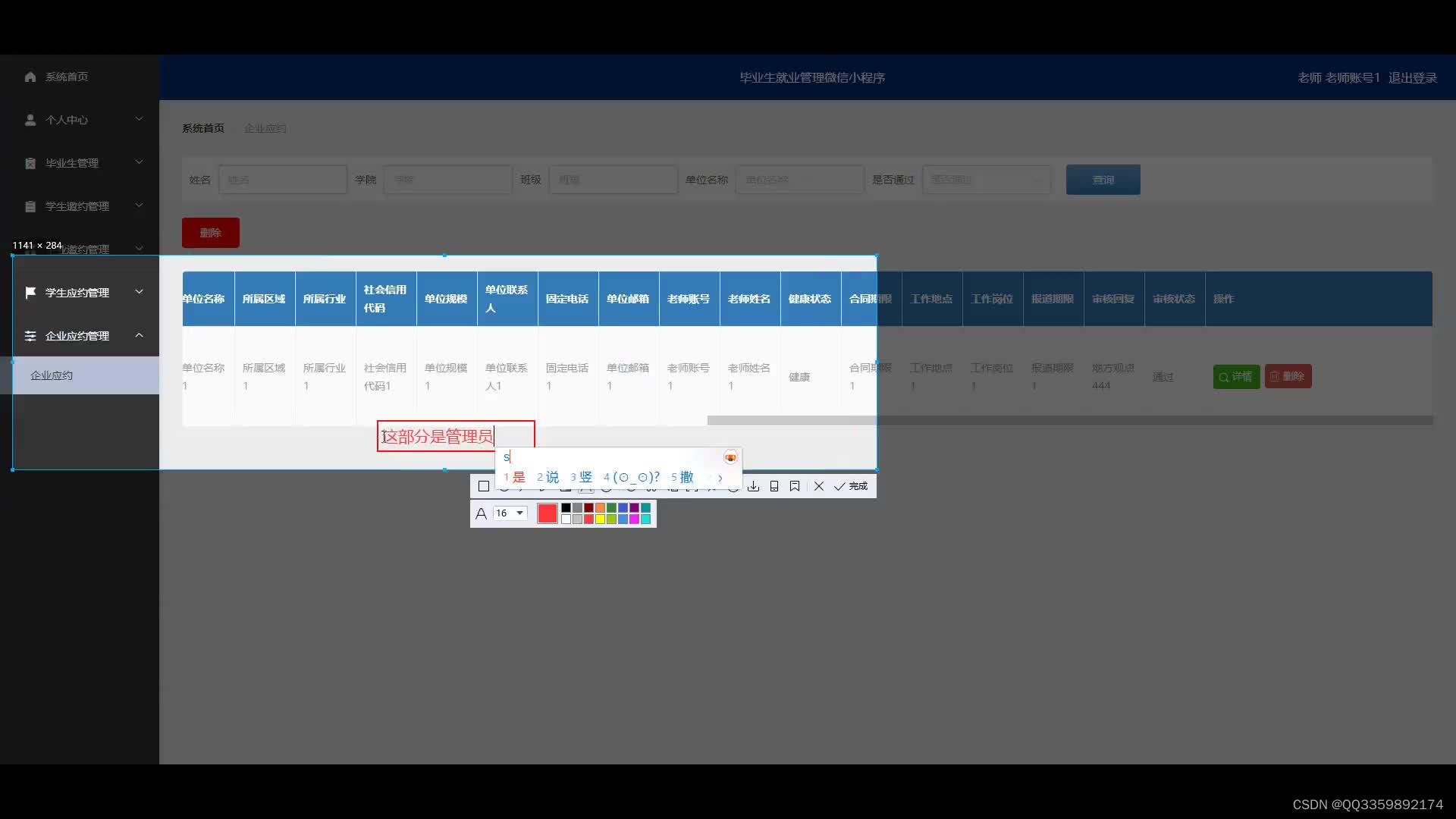
Task: Cancel the screenshot with X icon
Action: tap(819, 486)
